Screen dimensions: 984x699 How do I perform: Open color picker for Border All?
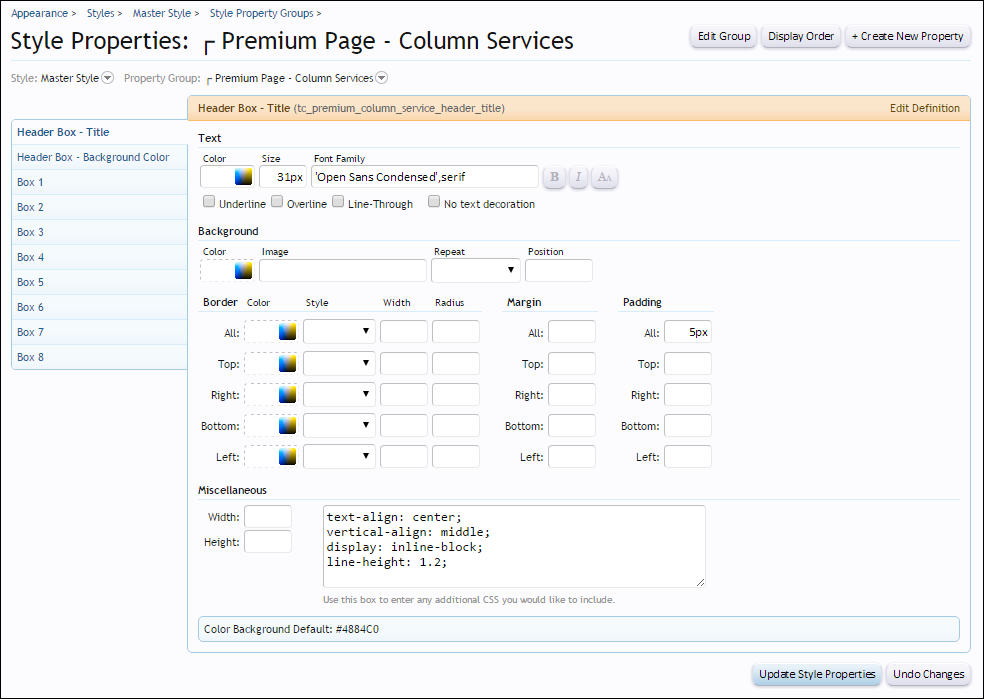pyautogui.click(x=288, y=332)
